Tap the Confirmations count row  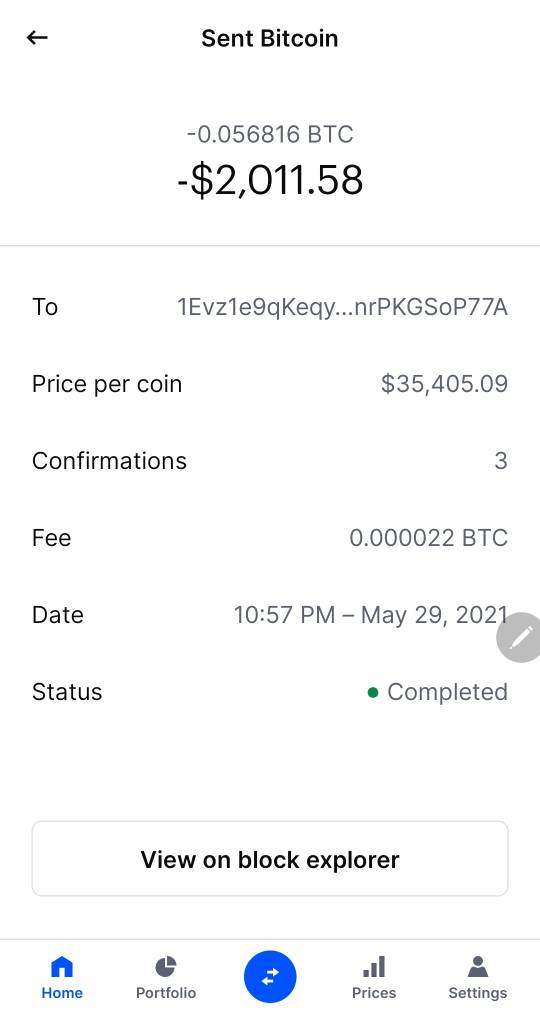point(270,461)
